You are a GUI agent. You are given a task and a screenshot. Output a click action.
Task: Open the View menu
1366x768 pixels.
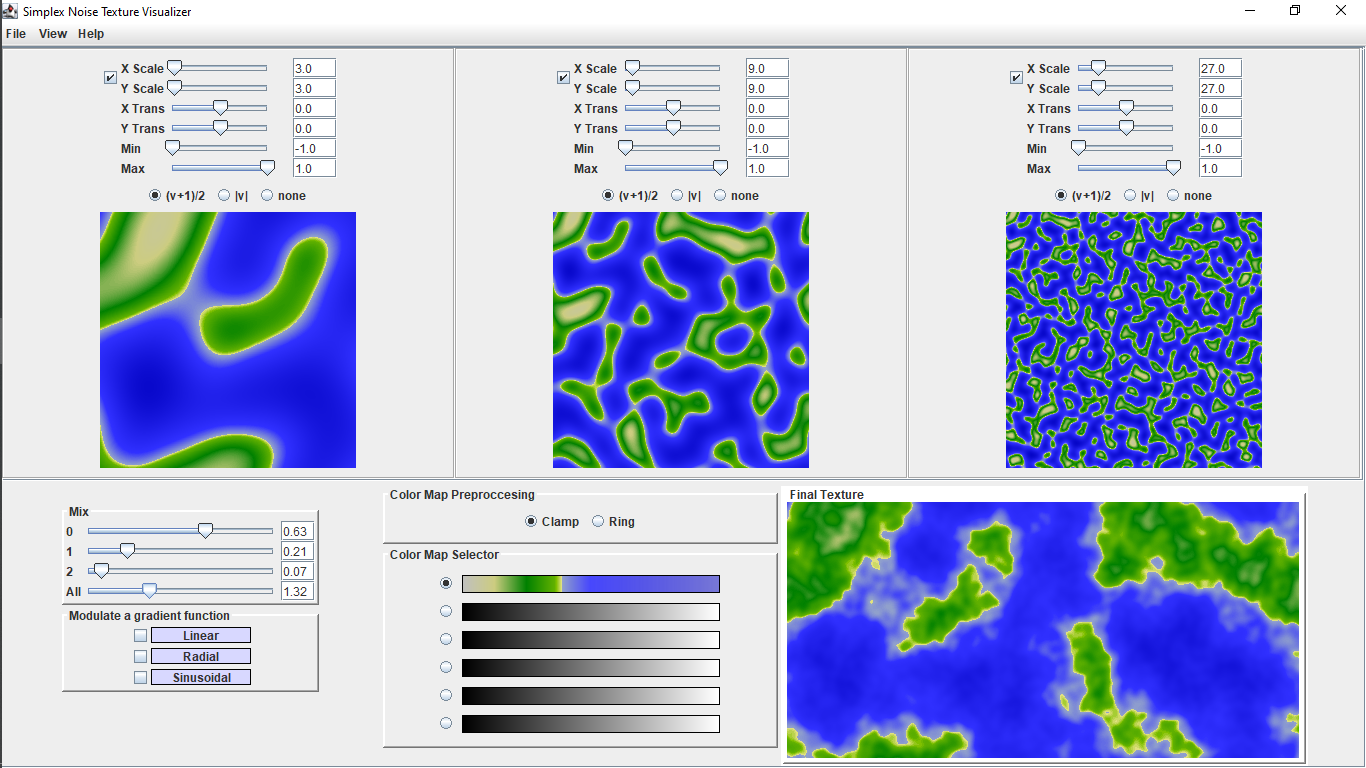coord(52,34)
